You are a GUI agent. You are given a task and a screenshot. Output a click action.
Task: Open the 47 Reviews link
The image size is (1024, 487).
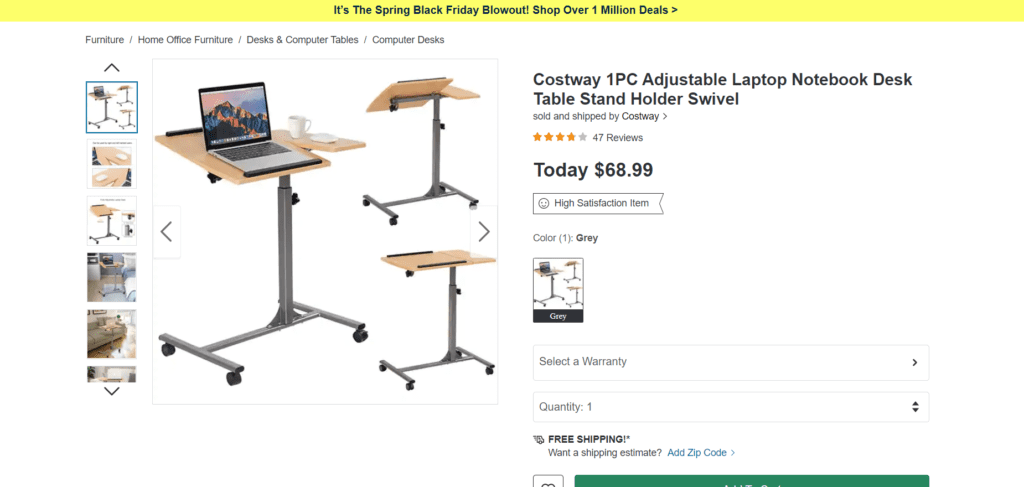(617, 138)
